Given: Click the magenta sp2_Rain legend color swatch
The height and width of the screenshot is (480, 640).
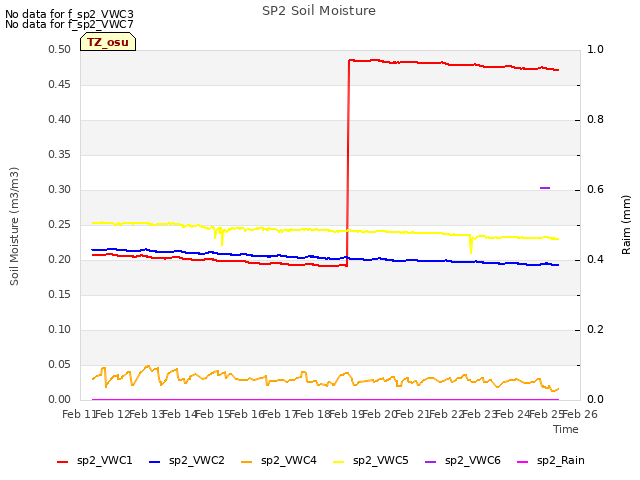Looking at the screenshot, I should 522,462.
